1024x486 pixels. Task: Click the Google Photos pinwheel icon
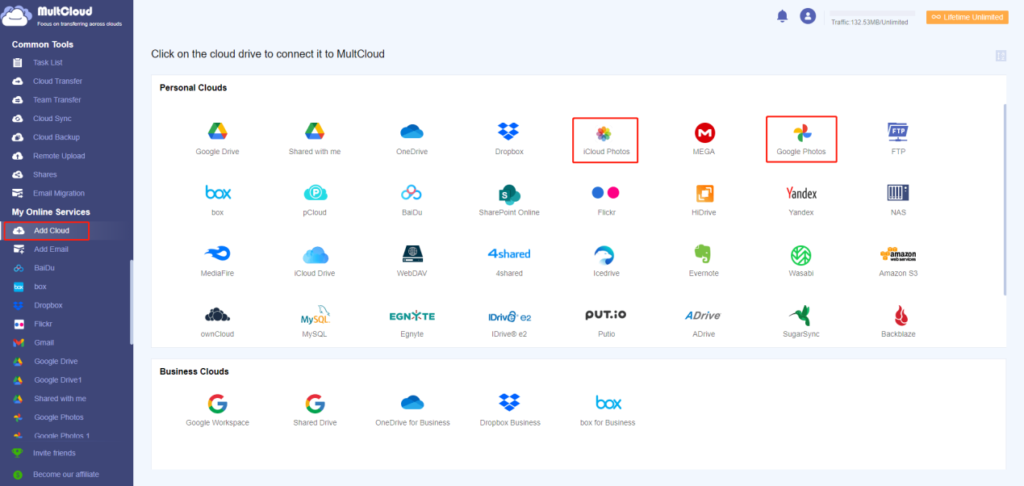point(801,133)
